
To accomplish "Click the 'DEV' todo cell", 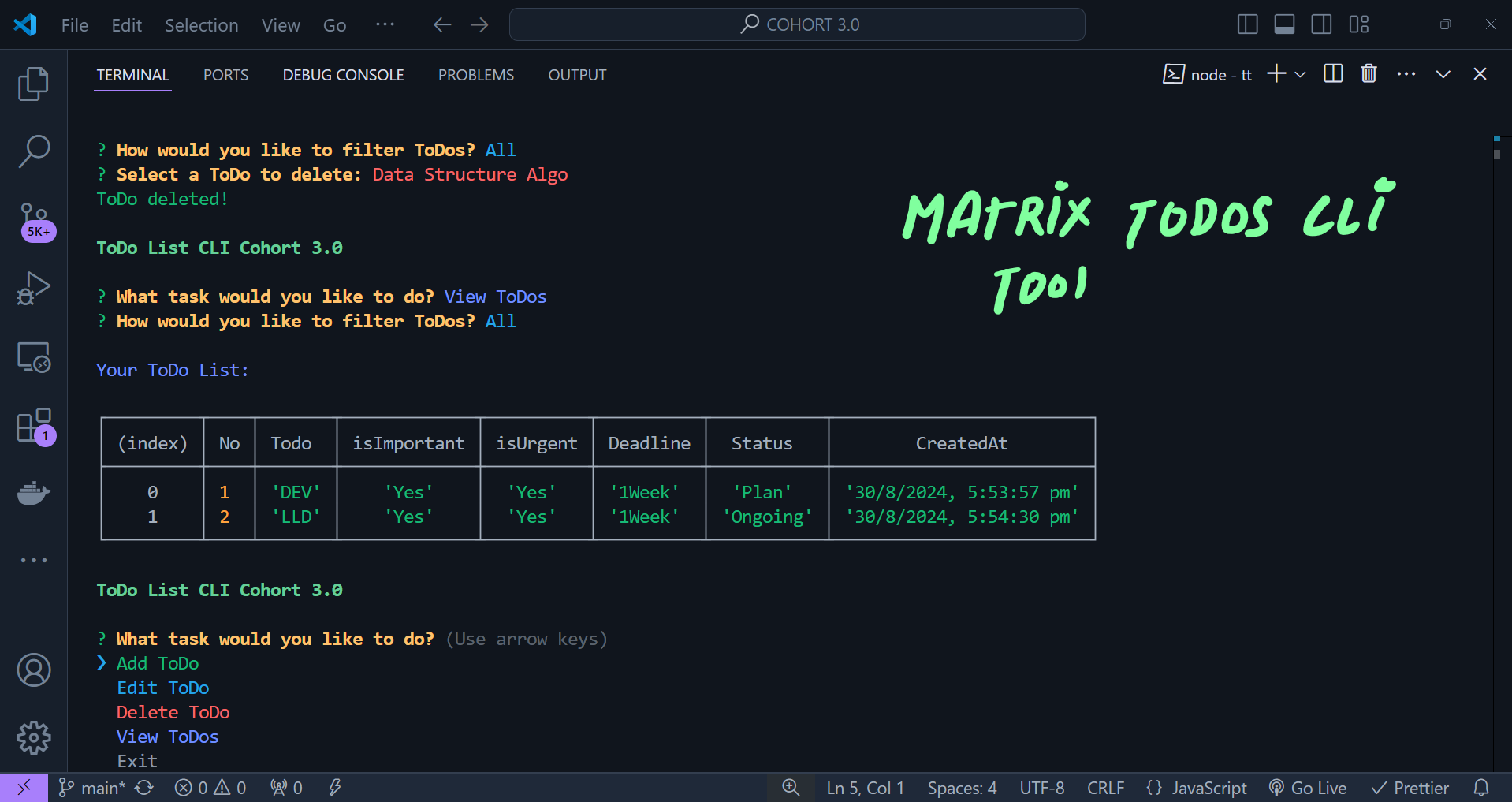I will coord(296,492).
